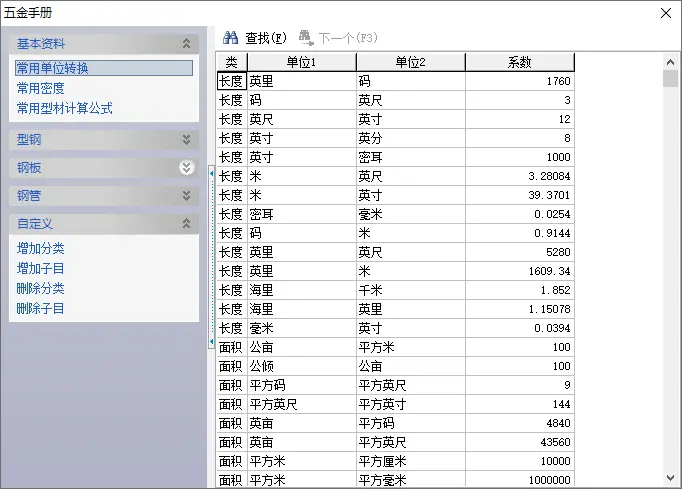682x489 pixels.
Task: Collapse the 自定义 section chevron
Action: click(187, 224)
